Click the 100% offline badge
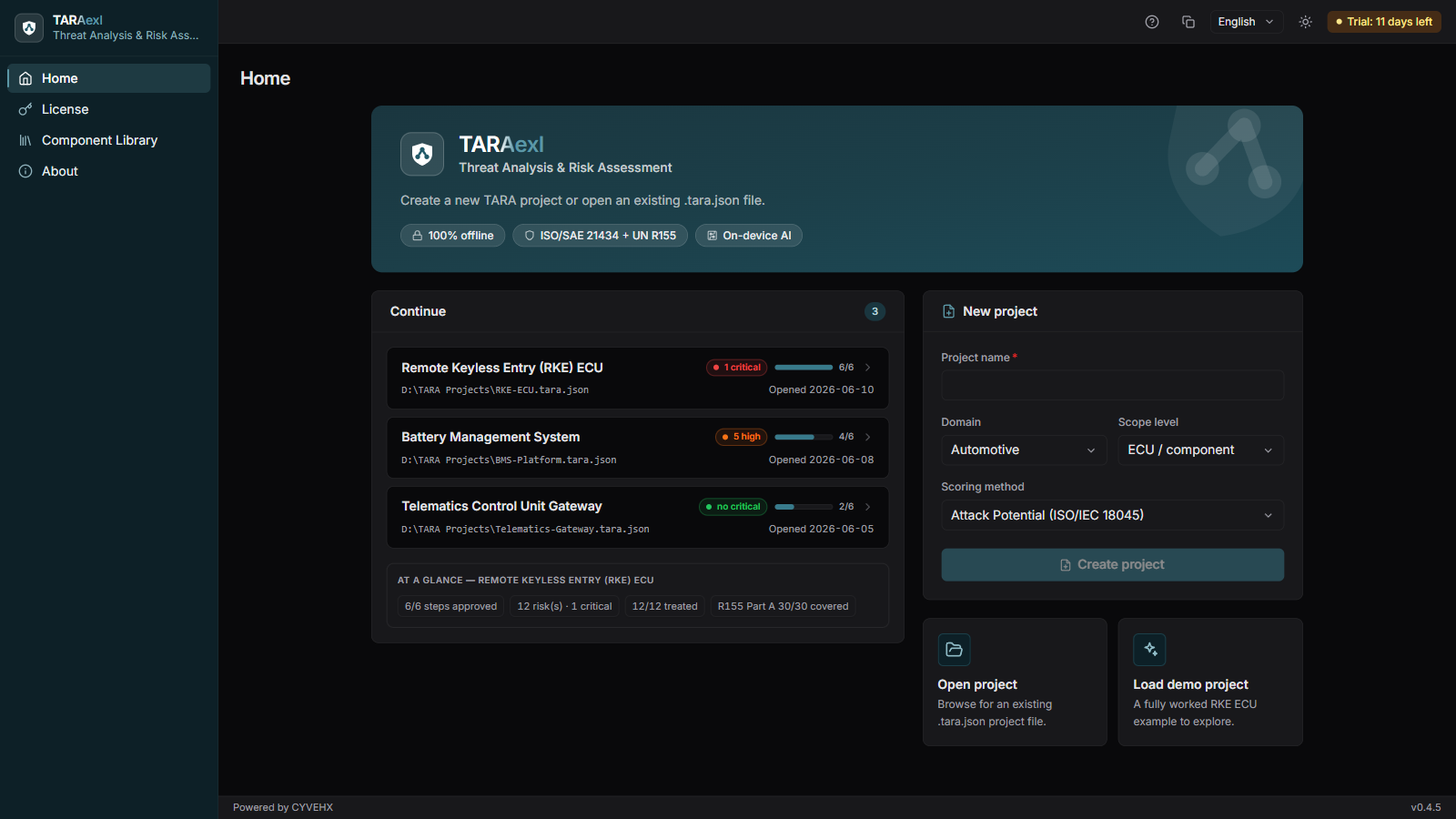This screenshot has width=1456, height=819. click(x=452, y=236)
